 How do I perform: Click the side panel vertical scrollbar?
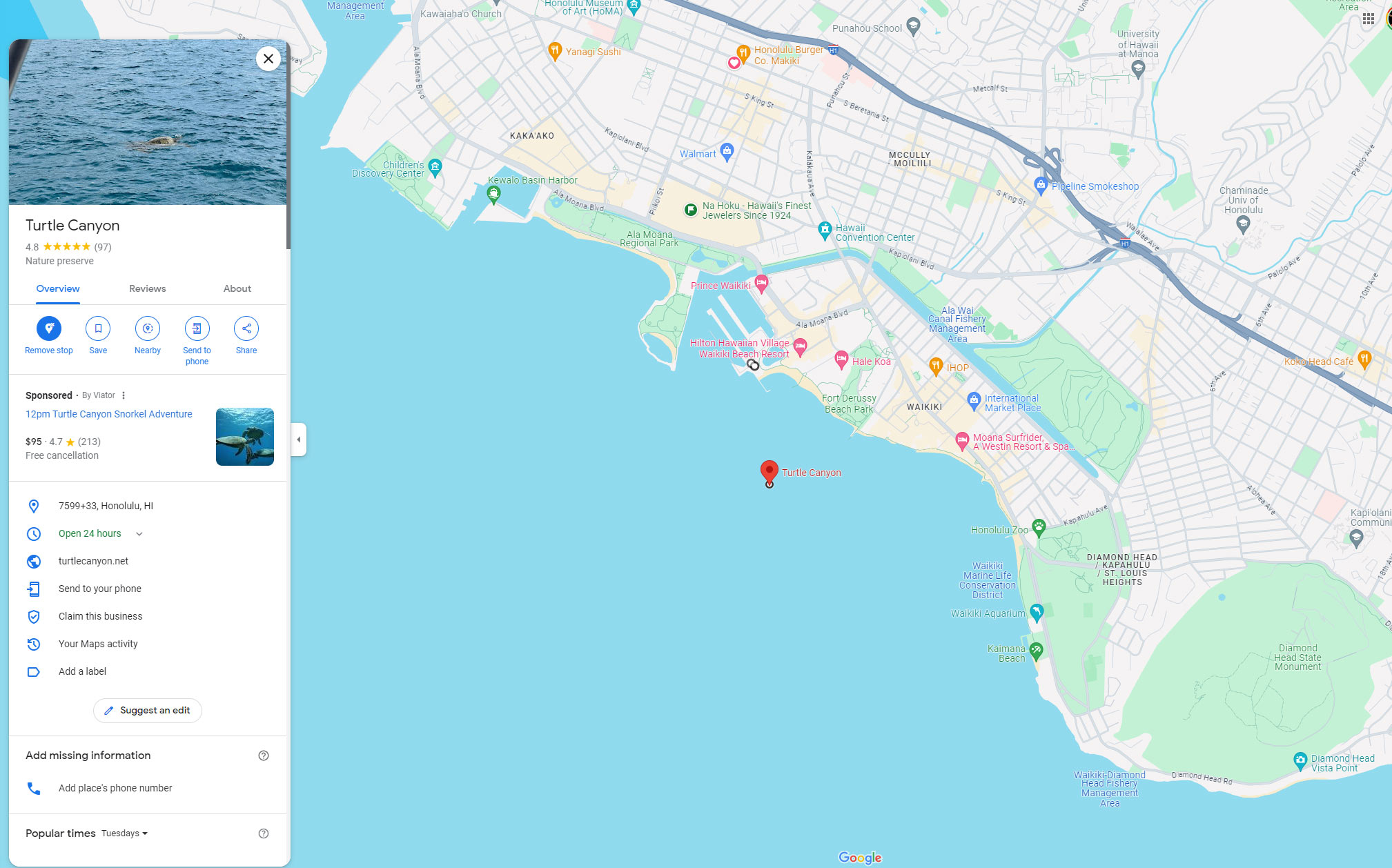point(288,146)
